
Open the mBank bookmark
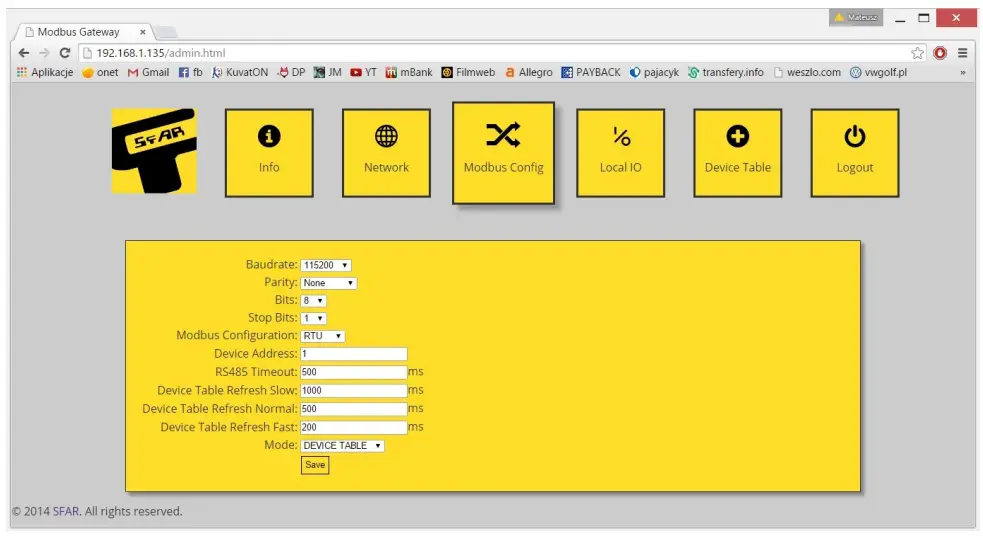pyautogui.click(x=409, y=72)
